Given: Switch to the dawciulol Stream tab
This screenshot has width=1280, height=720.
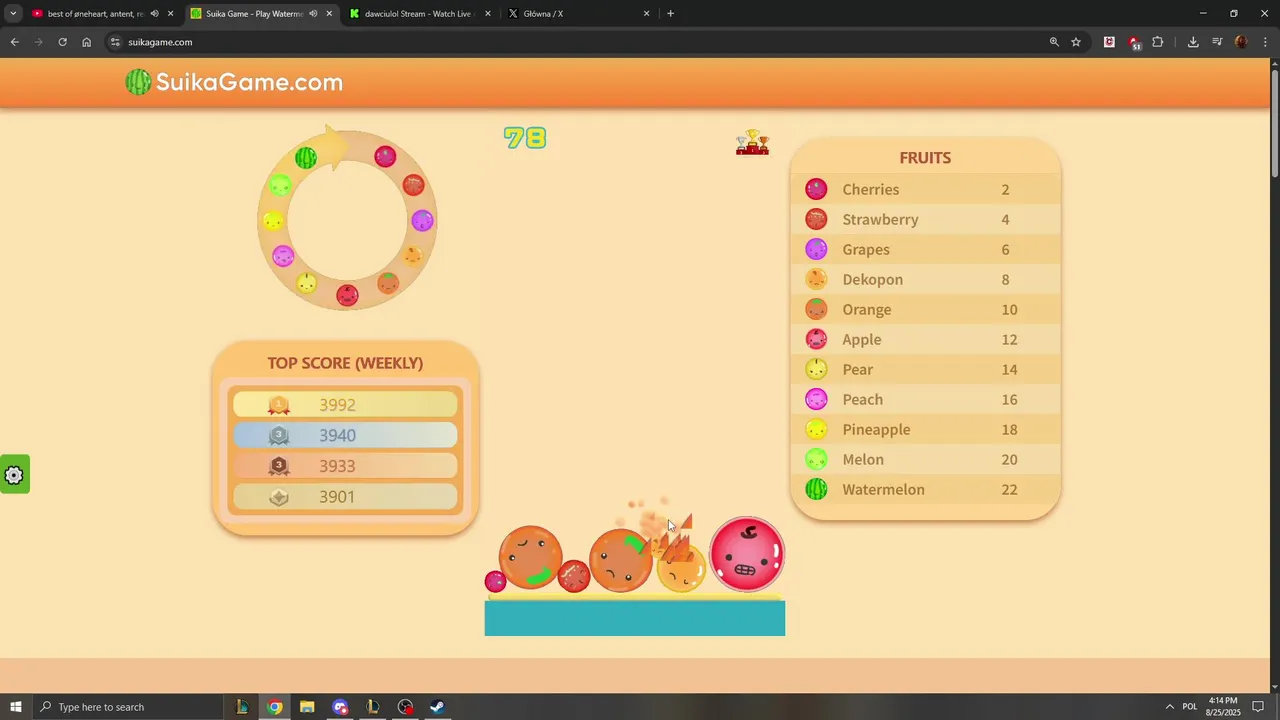Looking at the screenshot, I should (418, 14).
